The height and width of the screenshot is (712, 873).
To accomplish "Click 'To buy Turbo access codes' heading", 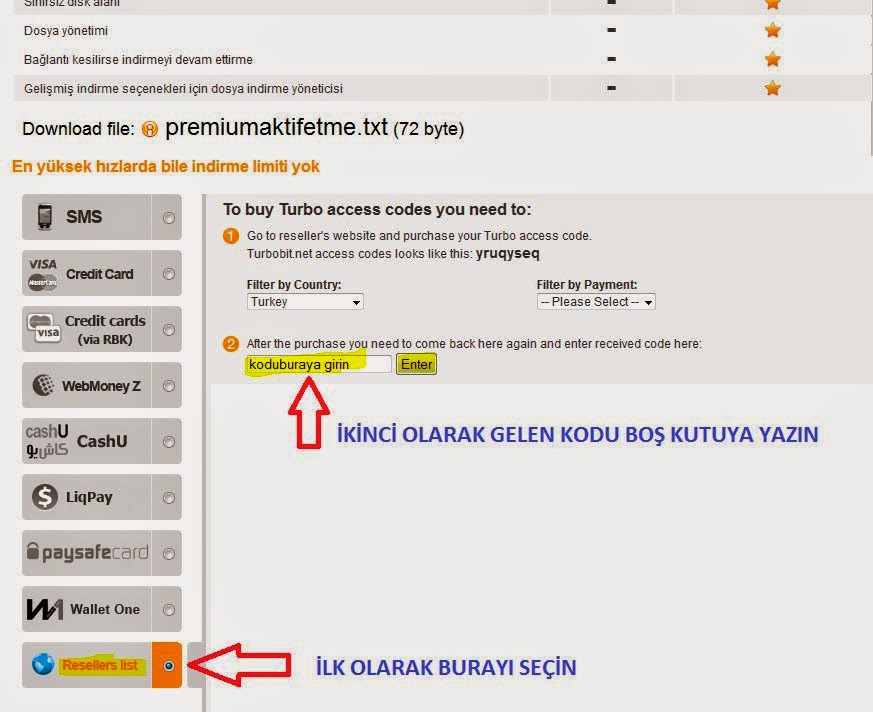I will 377,209.
